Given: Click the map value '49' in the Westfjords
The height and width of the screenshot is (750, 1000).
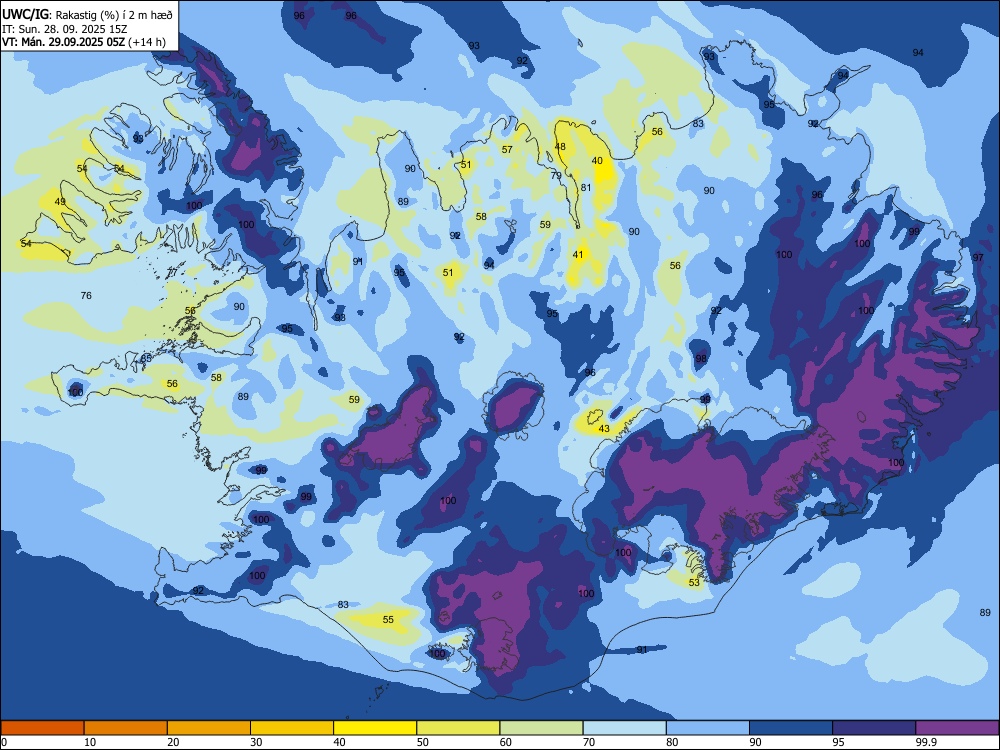Looking at the screenshot, I should click(60, 202).
